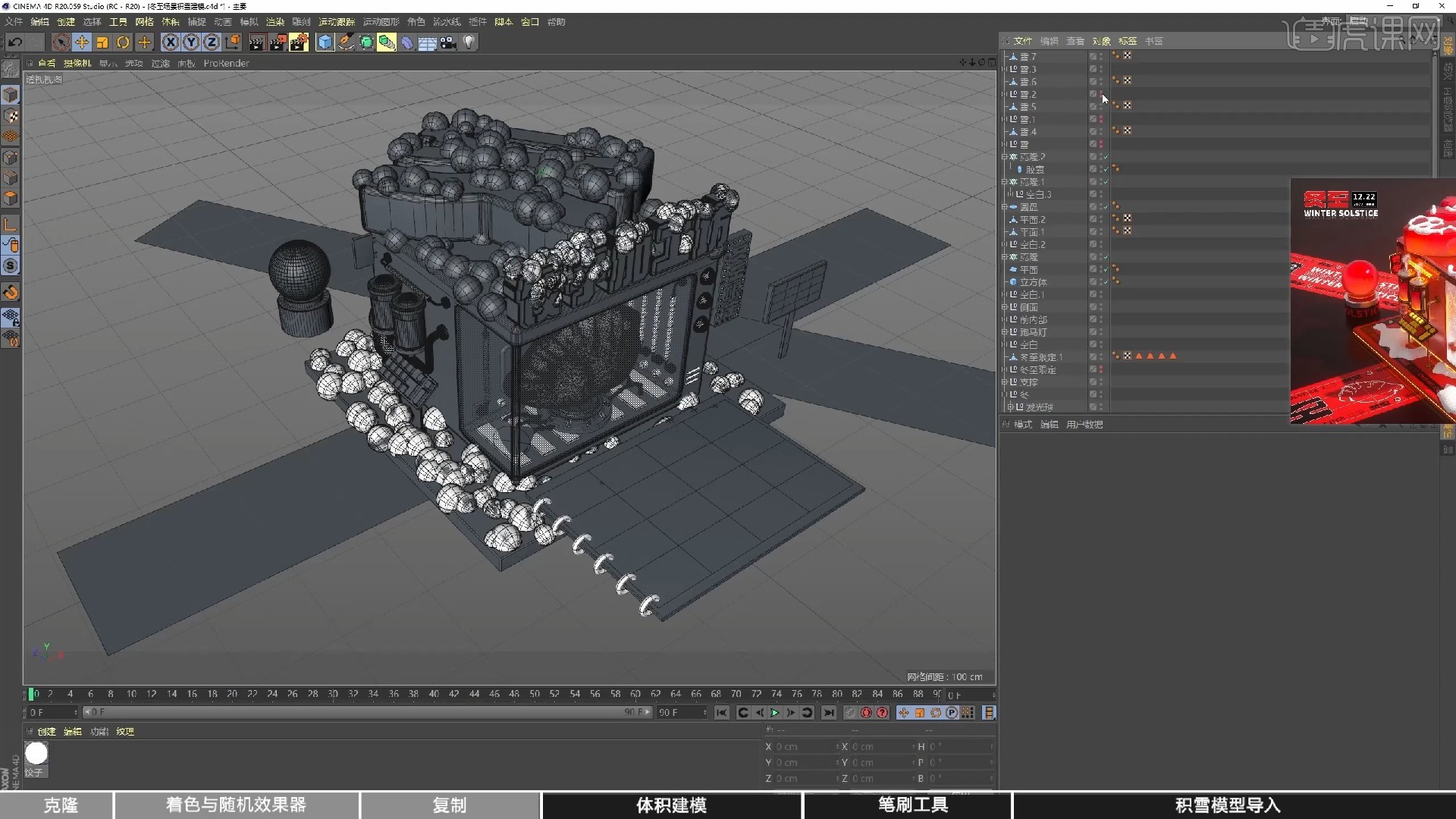Click Make Editable in left sidebar
The width and height of the screenshot is (1456, 819).
click(x=11, y=70)
